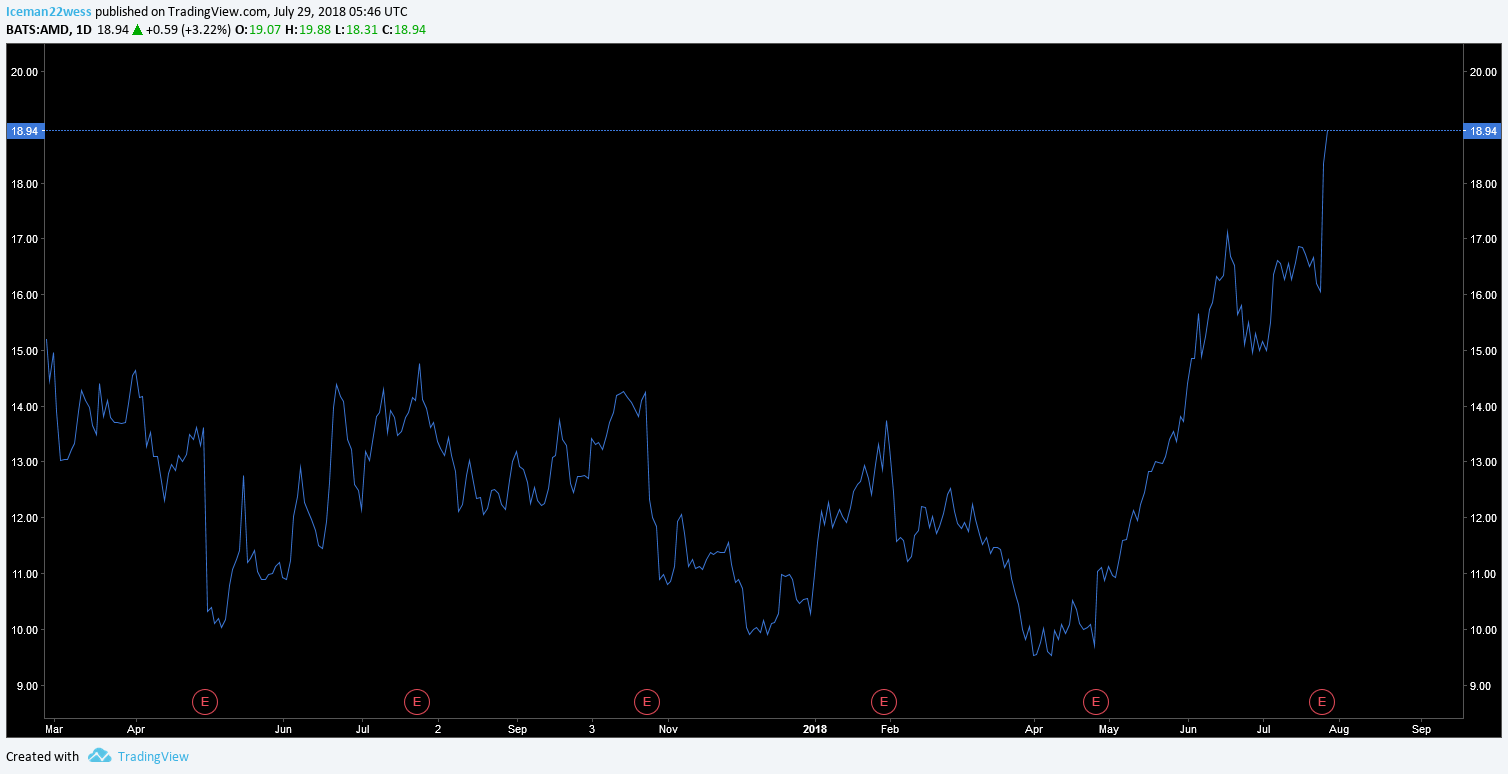Click 15.00 on the right price scale
1508x774 pixels.
click(1482, 351)
